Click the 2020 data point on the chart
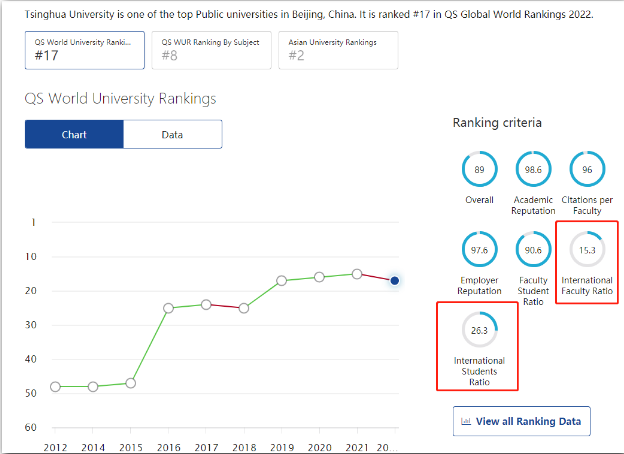This screenshot has height=454, width=624. pyautogui.click(x=319, y=277)
